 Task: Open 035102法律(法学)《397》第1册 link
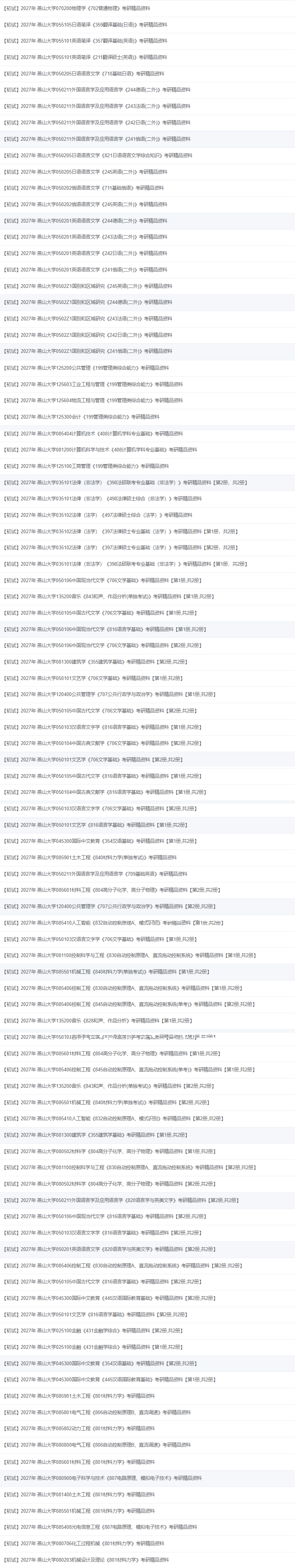(121, 531)
